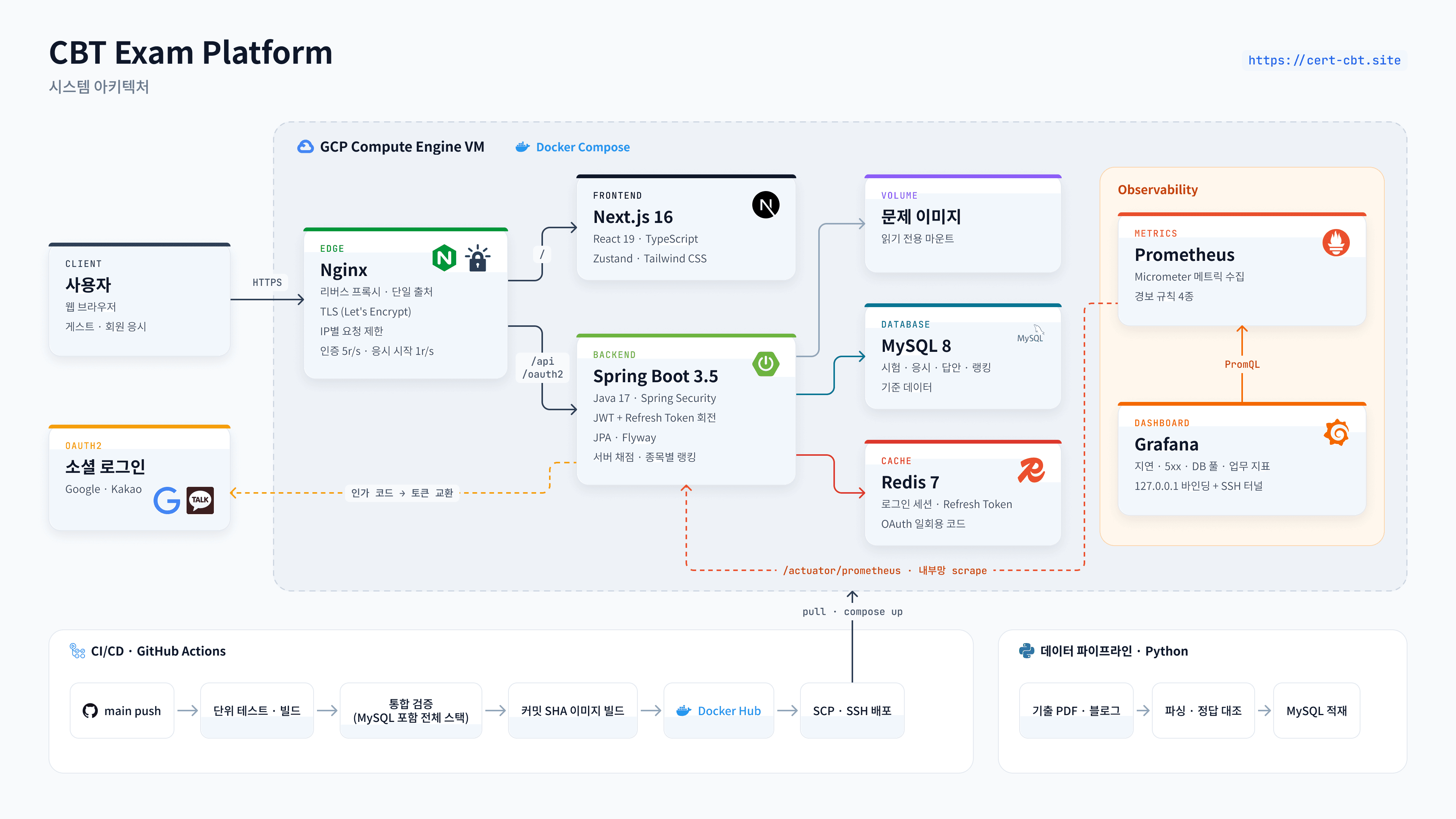This screenshot has width=1456, height=819.
Task: Click the Spring Boot power logo
Action: tap(766, 364)
